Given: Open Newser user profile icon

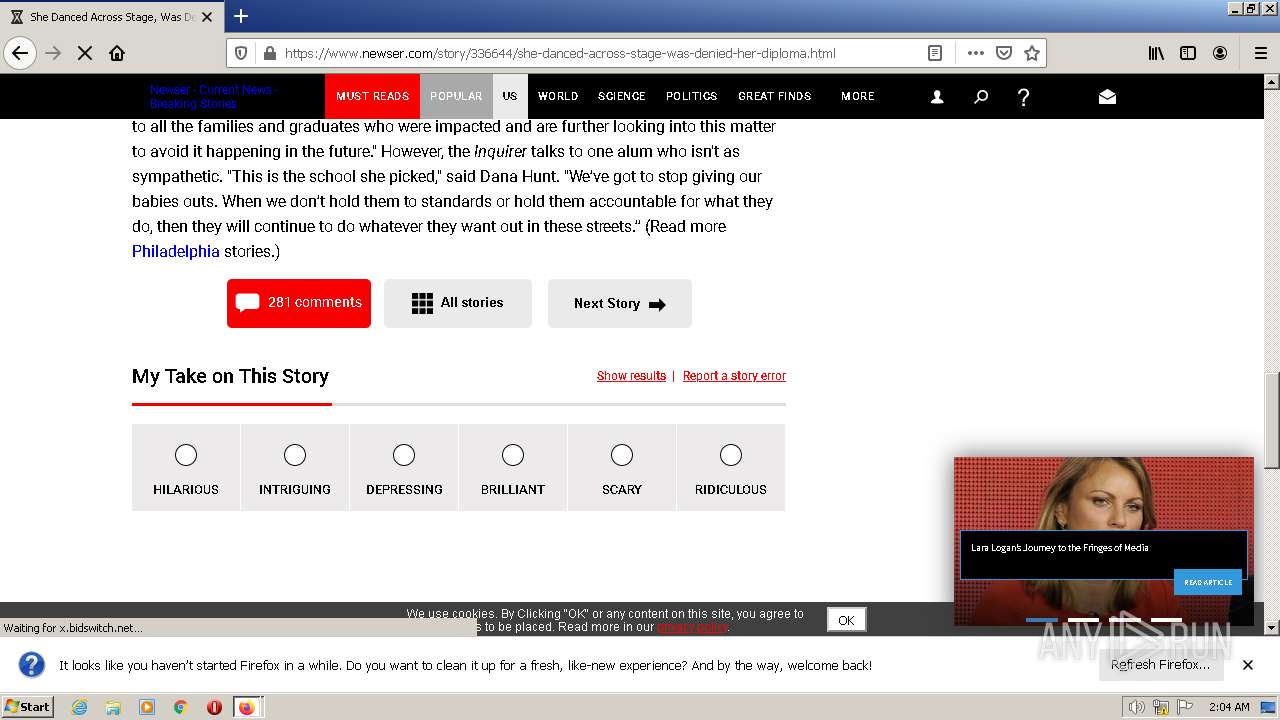Looking at the screenshot, I should tap(937, 97).
